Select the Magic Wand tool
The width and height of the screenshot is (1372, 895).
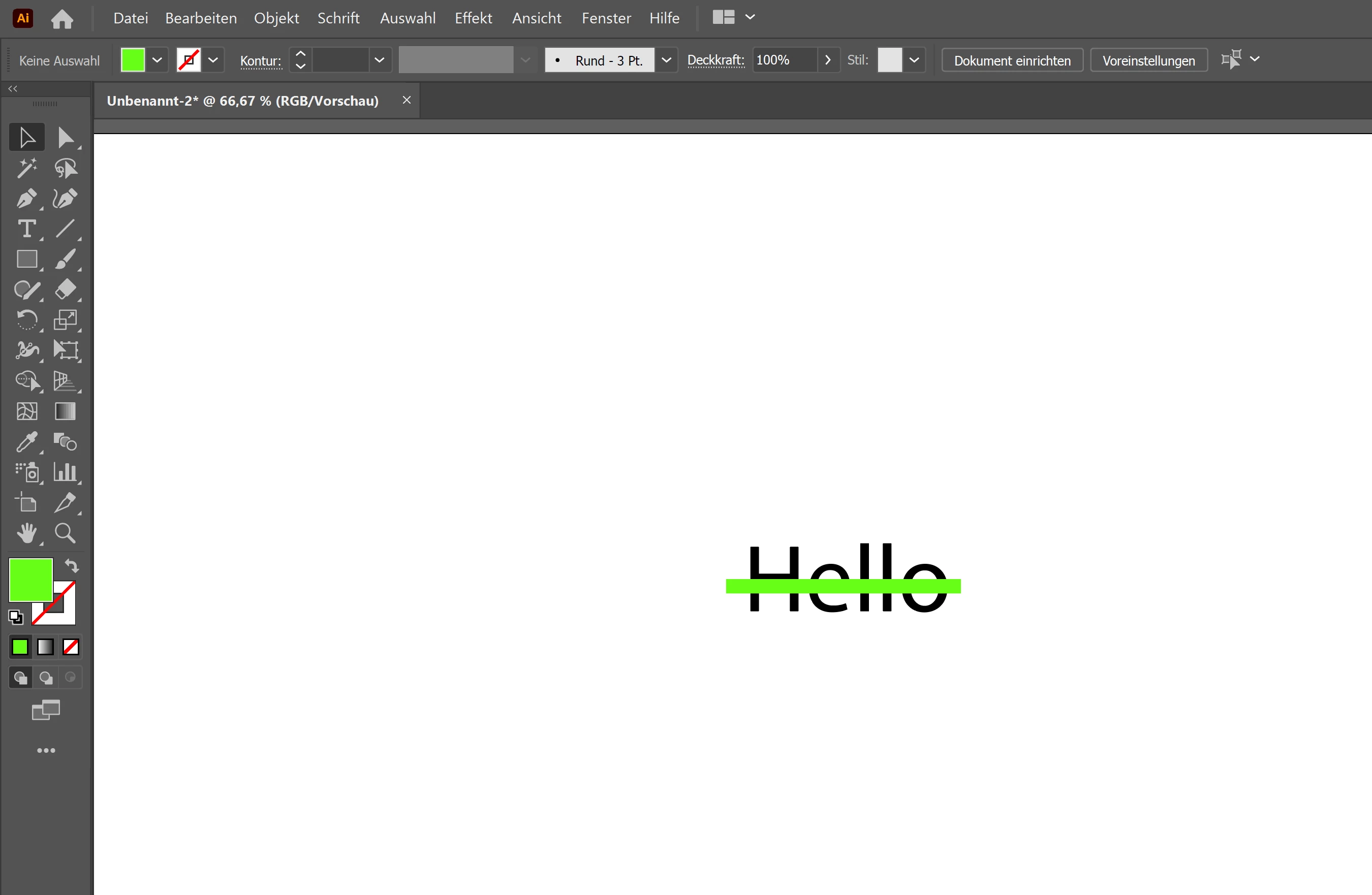point(26,168)
